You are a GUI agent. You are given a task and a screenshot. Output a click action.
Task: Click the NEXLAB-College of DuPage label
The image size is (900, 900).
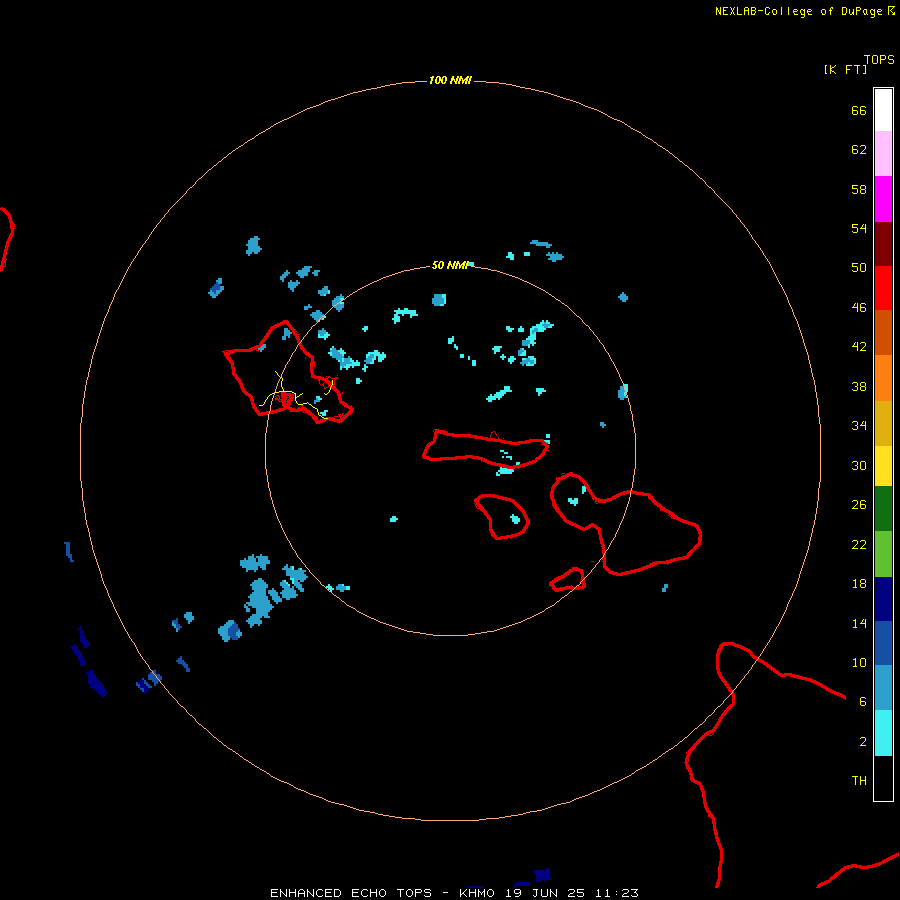coord(798,11)
